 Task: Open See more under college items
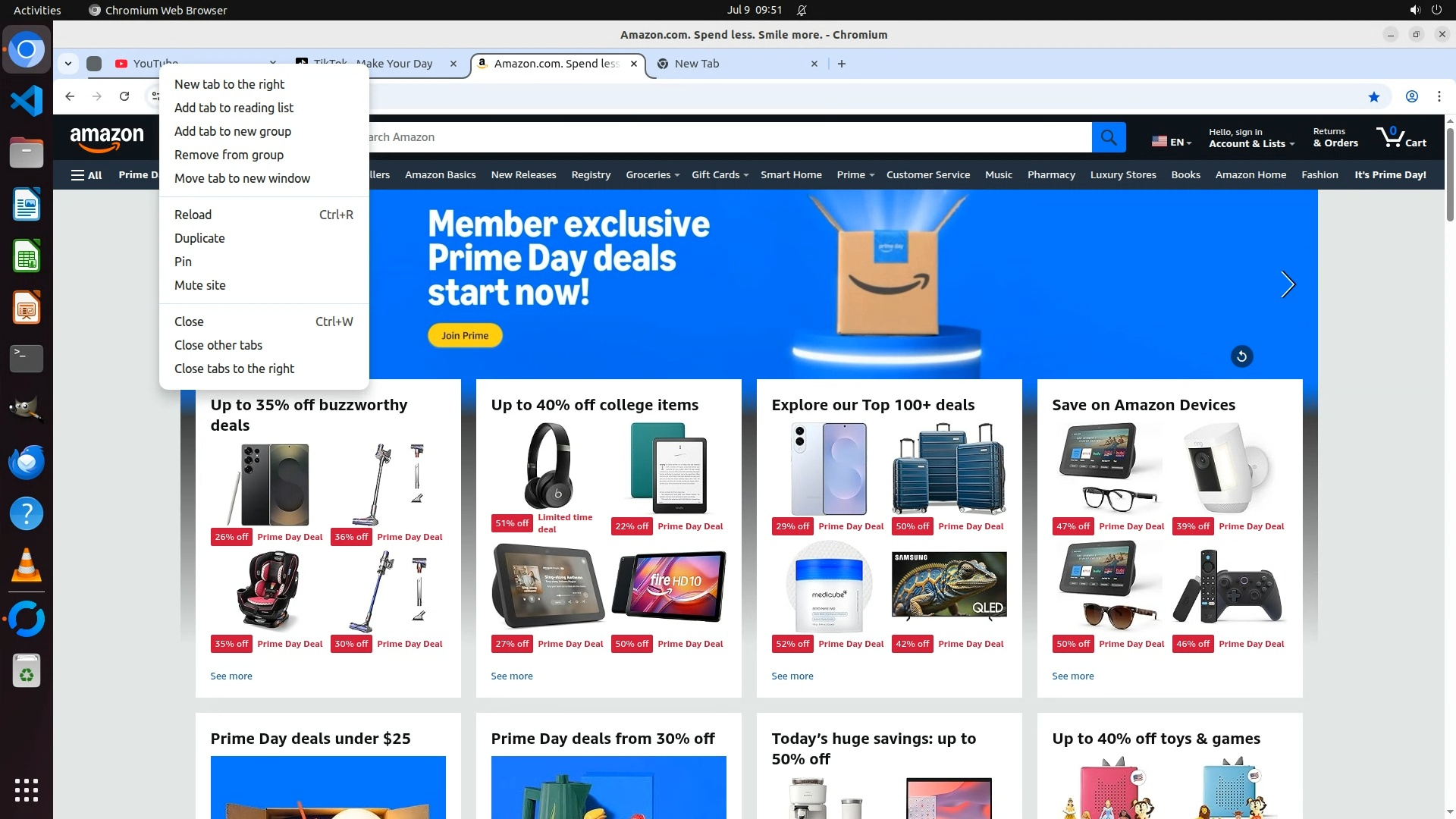coord(512,676)
